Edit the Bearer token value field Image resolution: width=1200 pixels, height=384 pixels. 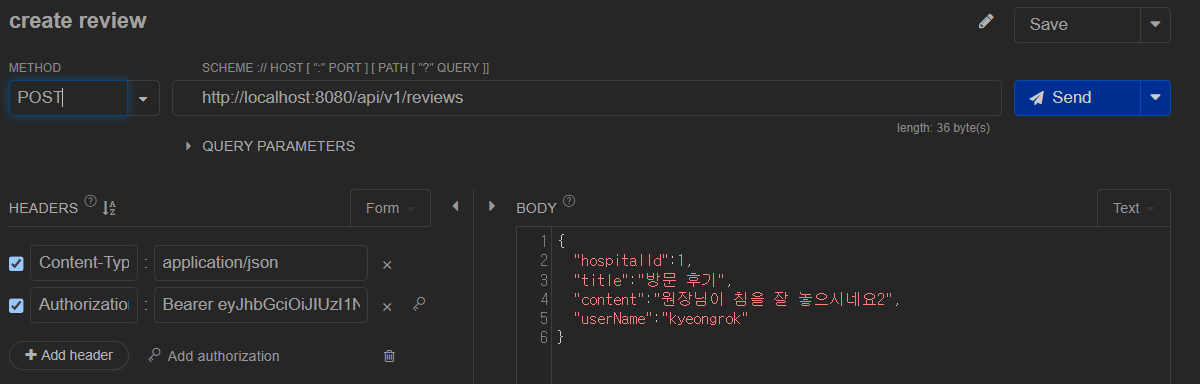(x=261, y=305)
